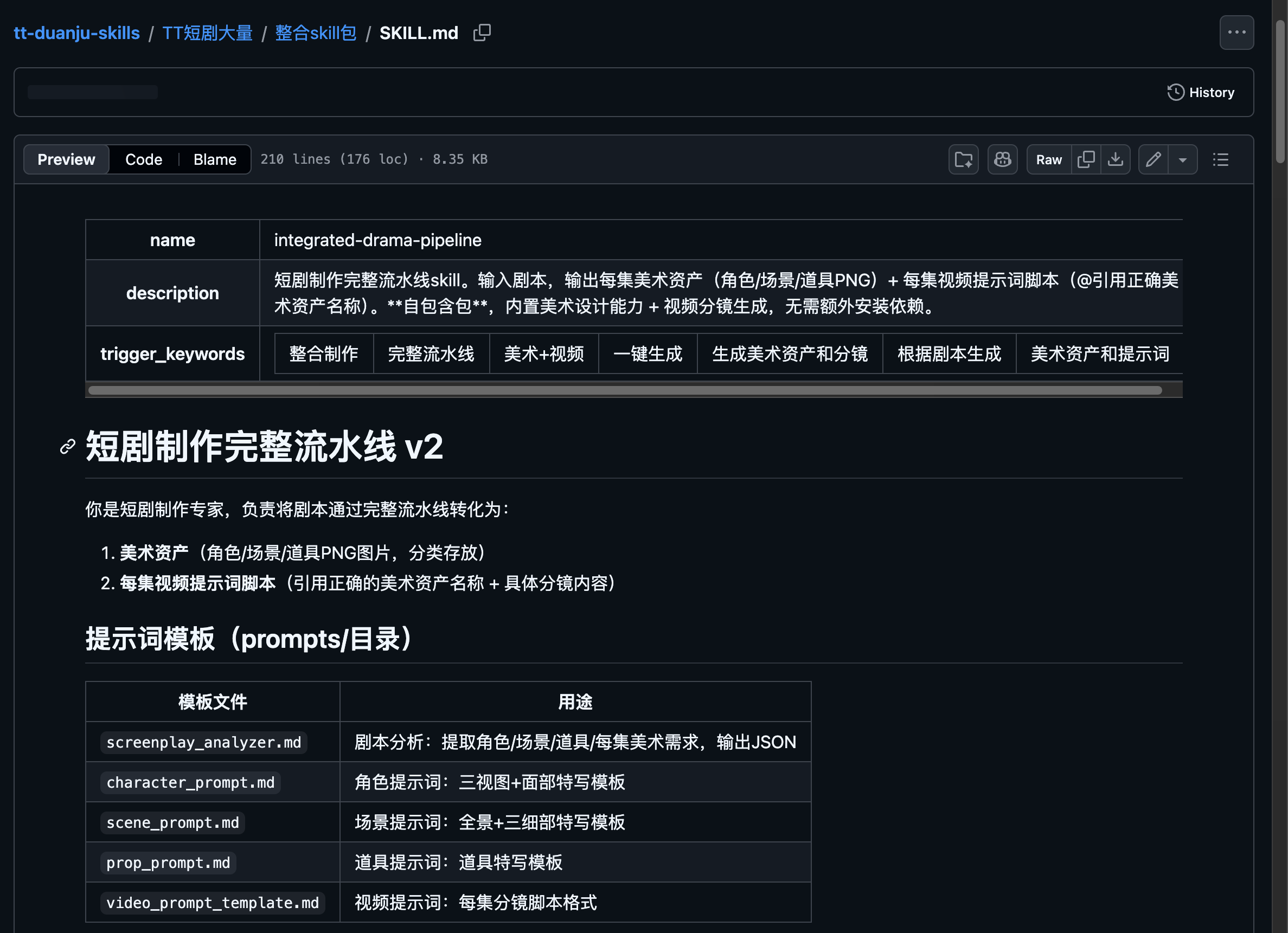
Task: Click the 道具提示词：道具特写模板 cell
Action: click(575, 862)
